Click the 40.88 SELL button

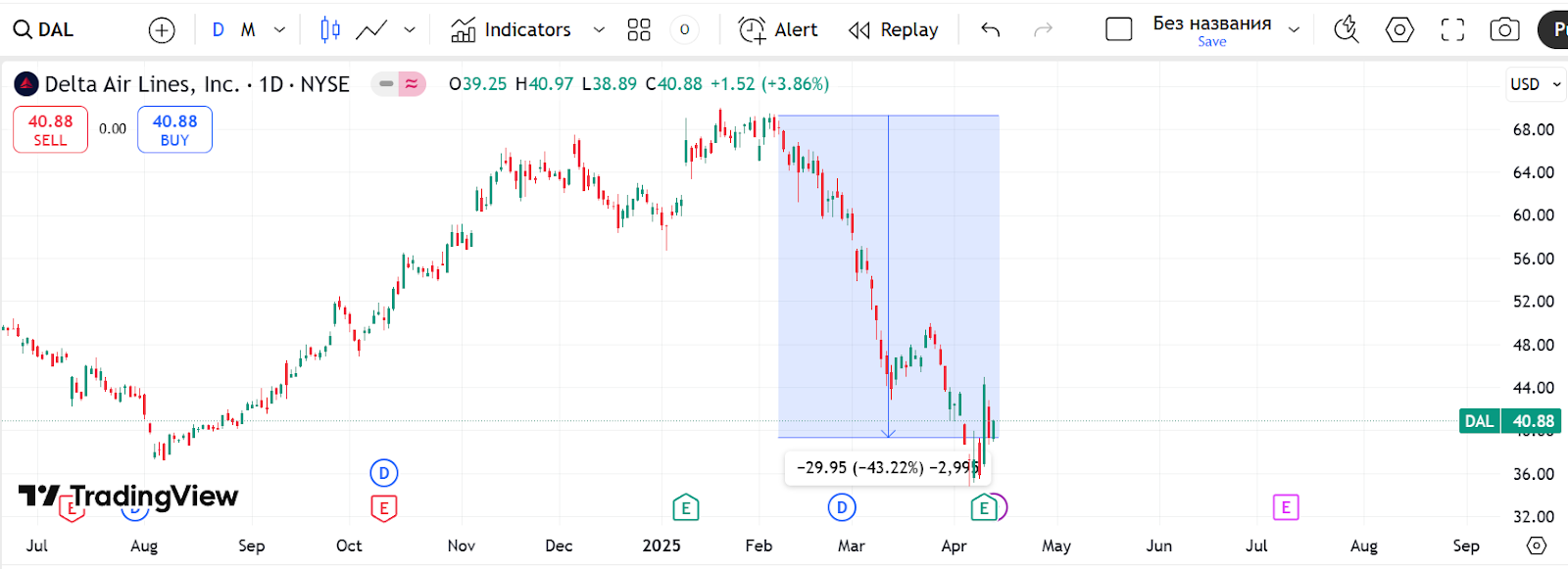coord(50,129)
